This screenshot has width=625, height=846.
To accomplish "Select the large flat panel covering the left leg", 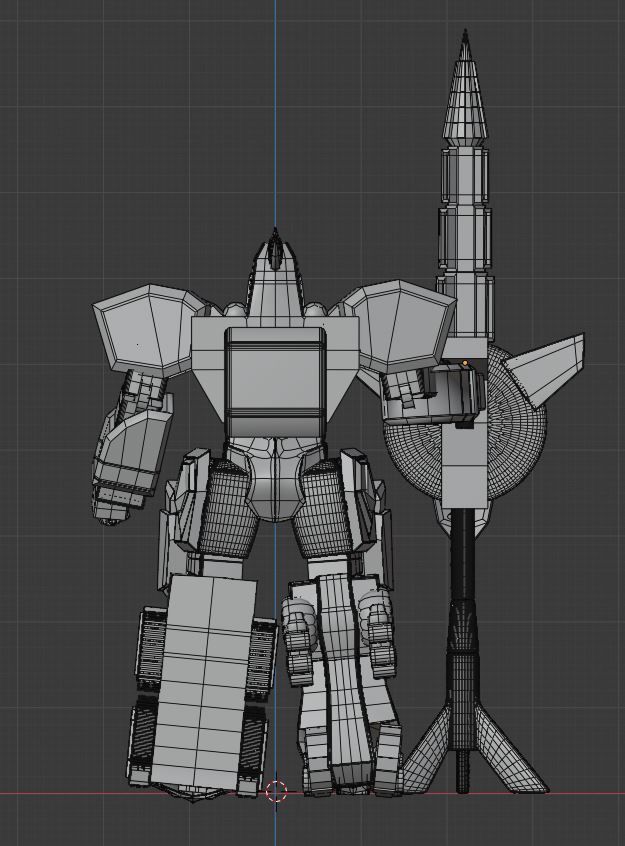I will [x=204, y=681].
